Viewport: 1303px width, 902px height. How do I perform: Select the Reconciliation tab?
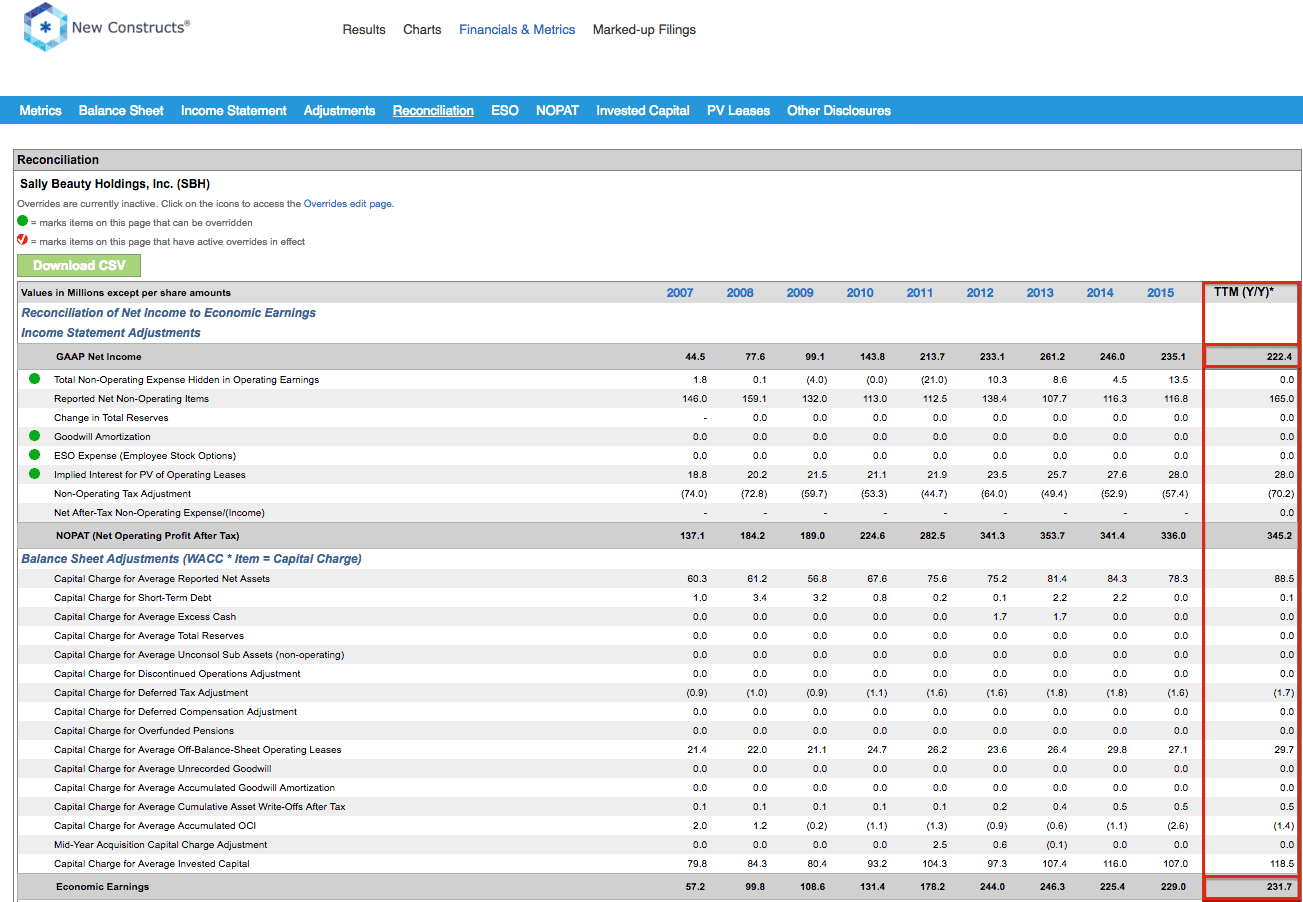point(433,111)
